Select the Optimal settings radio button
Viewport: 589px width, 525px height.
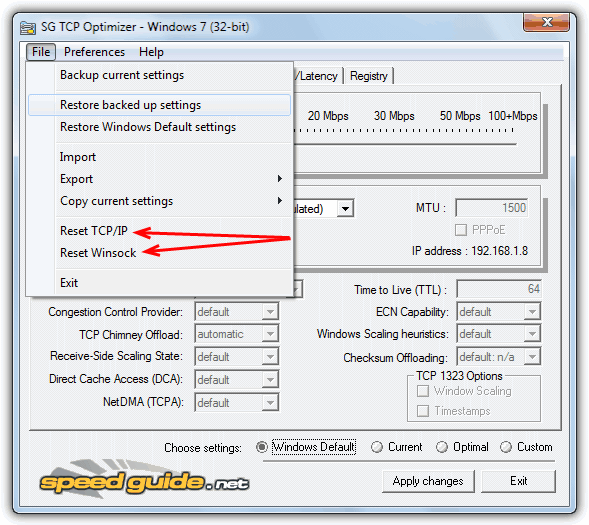(442, 447)
